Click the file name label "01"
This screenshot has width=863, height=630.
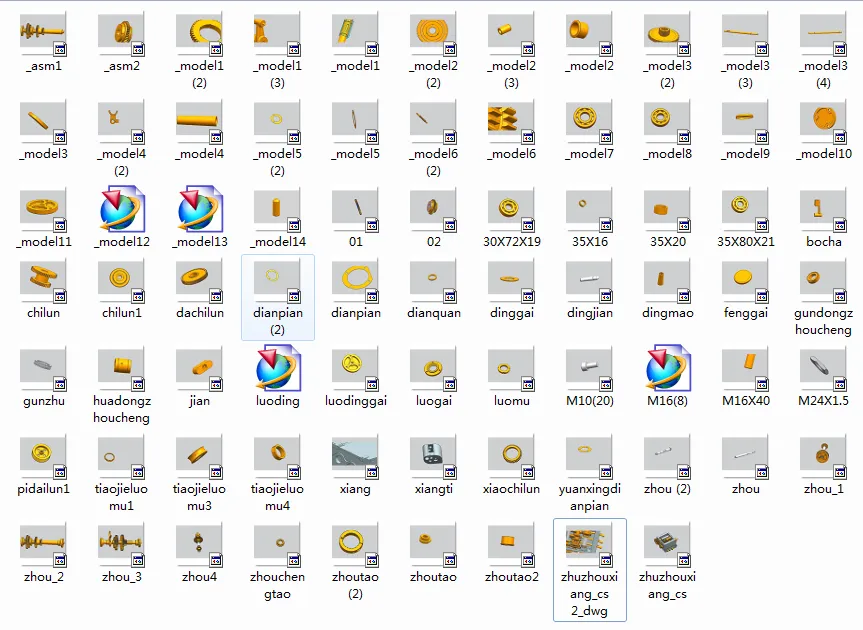click(x=356, y=242)
